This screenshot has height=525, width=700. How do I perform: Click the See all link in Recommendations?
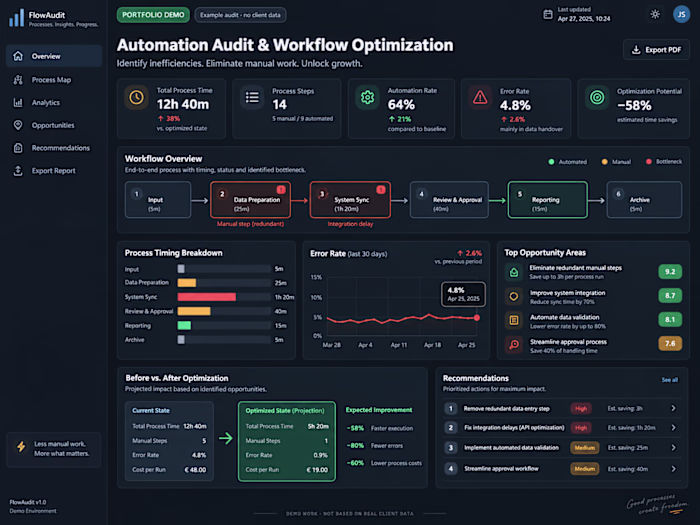point(669,379)
